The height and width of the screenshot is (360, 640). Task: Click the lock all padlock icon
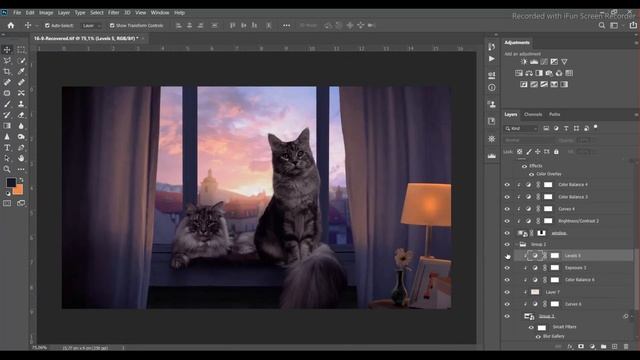coord(556,152)
